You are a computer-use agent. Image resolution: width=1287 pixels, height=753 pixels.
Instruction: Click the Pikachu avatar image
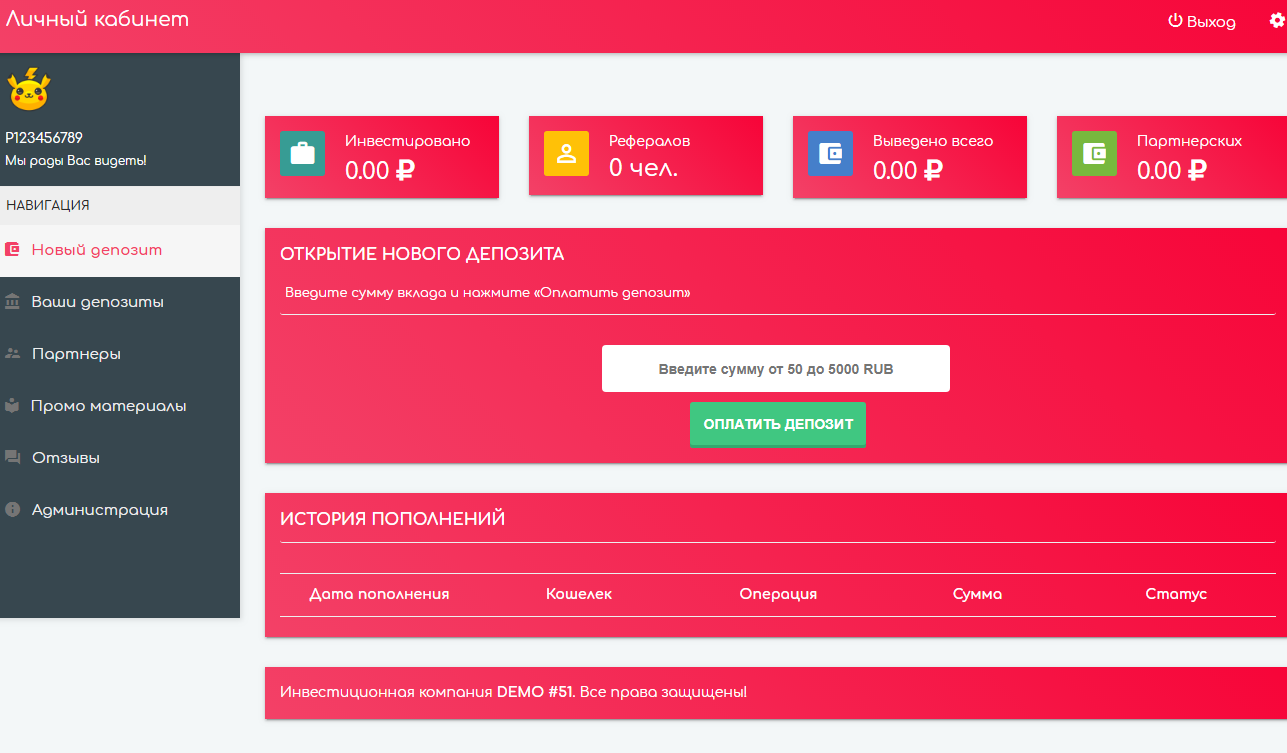point(29,88)
